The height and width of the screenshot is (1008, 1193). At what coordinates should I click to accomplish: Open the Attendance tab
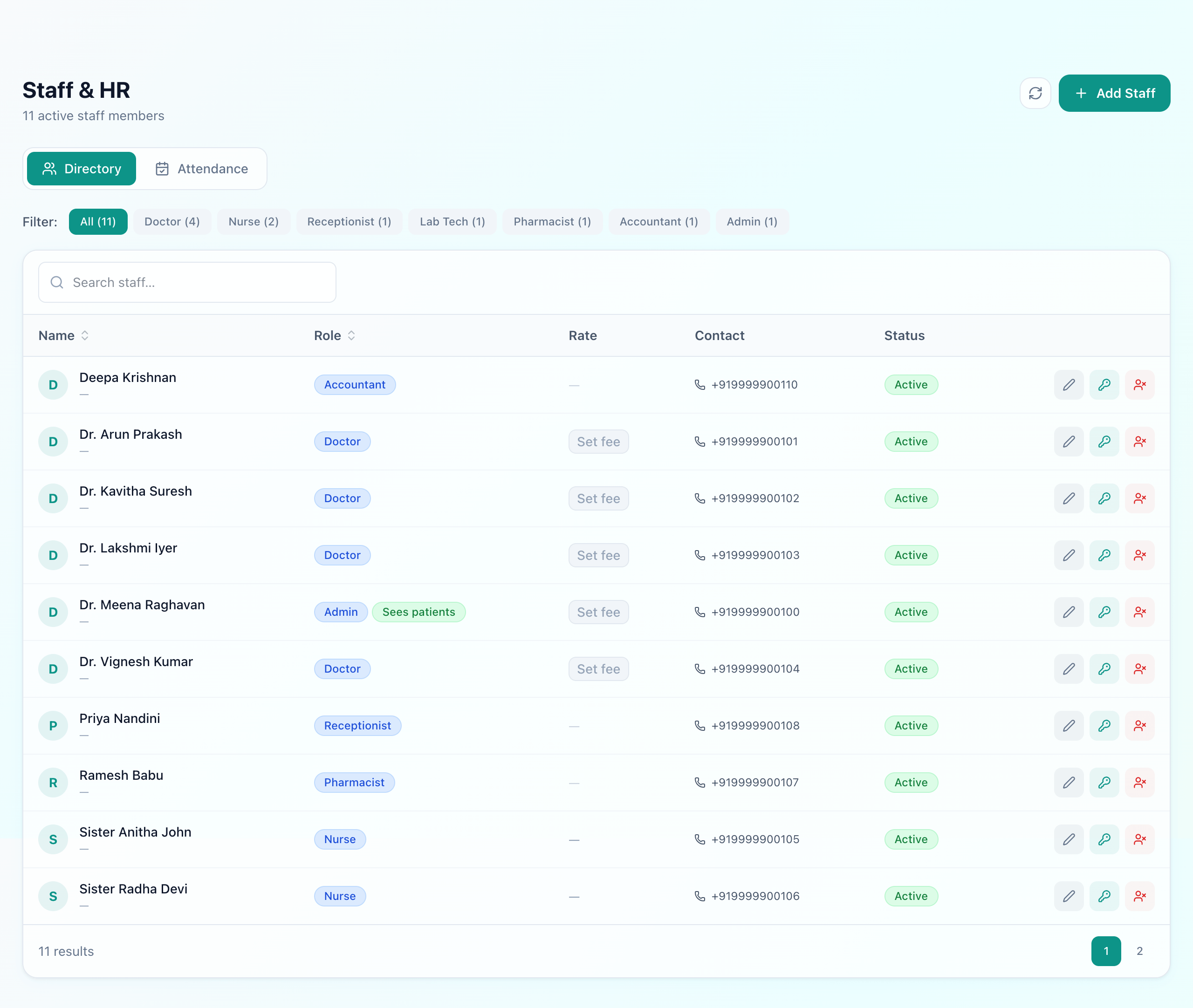click(201, 169)
